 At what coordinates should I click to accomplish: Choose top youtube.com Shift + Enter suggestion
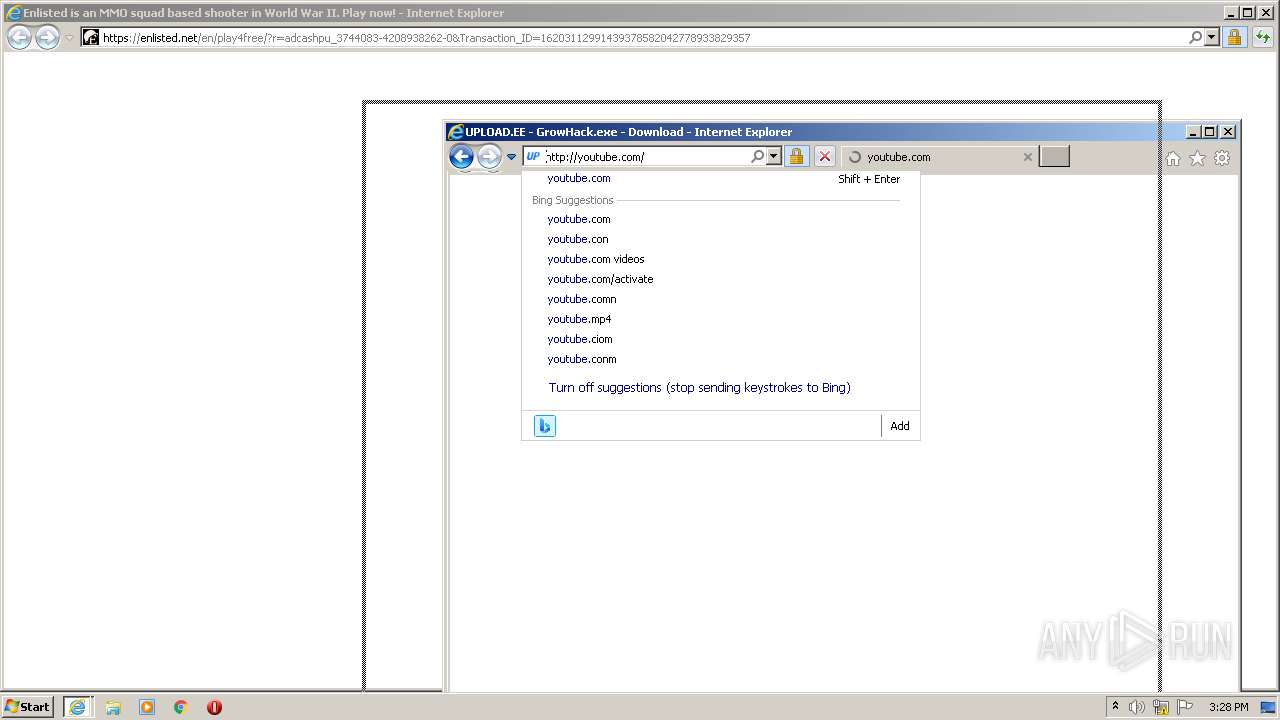[720, 178]
